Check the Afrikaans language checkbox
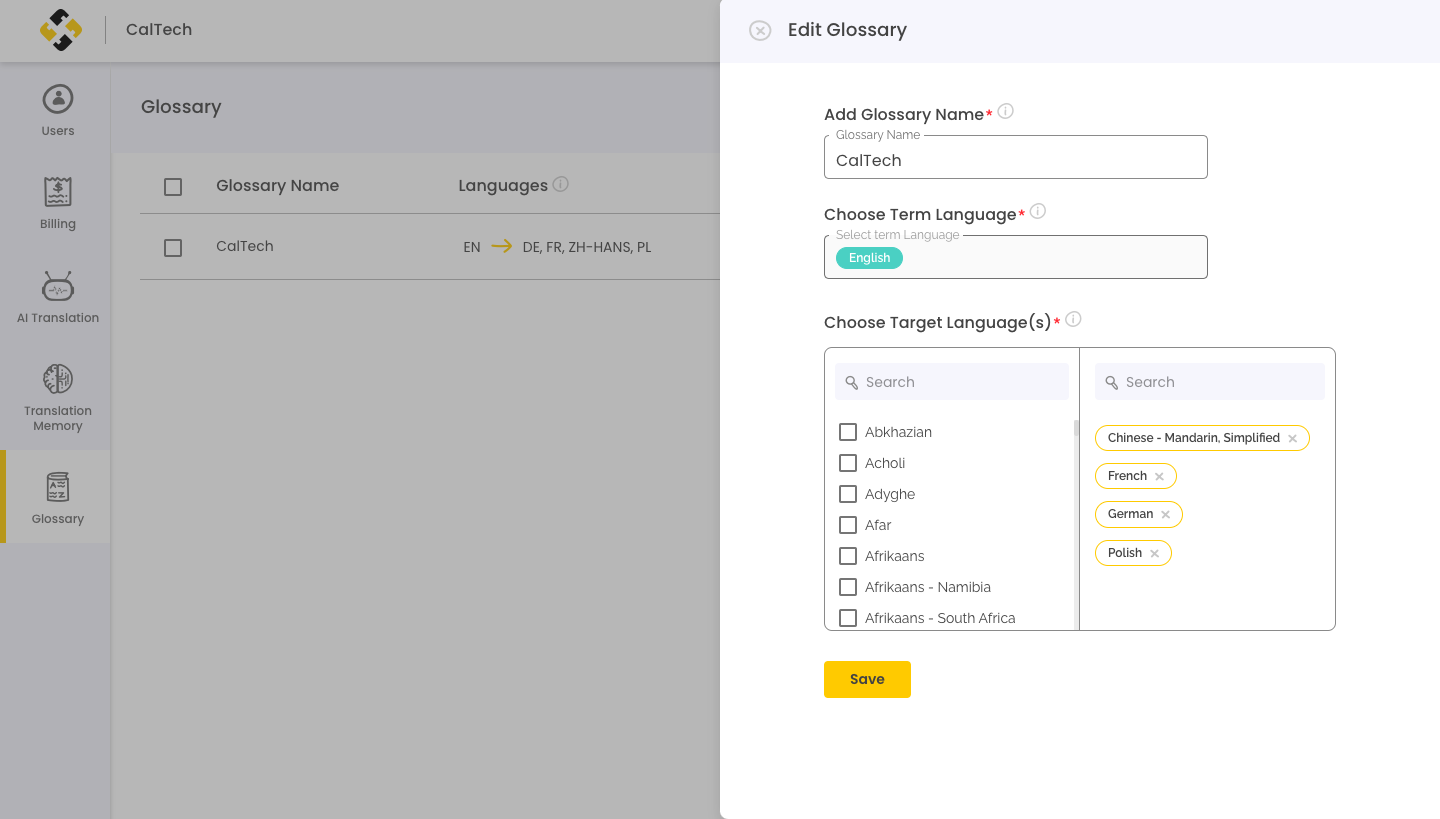This screenshot has height=819, width=1440. click(x=848, y=556)
